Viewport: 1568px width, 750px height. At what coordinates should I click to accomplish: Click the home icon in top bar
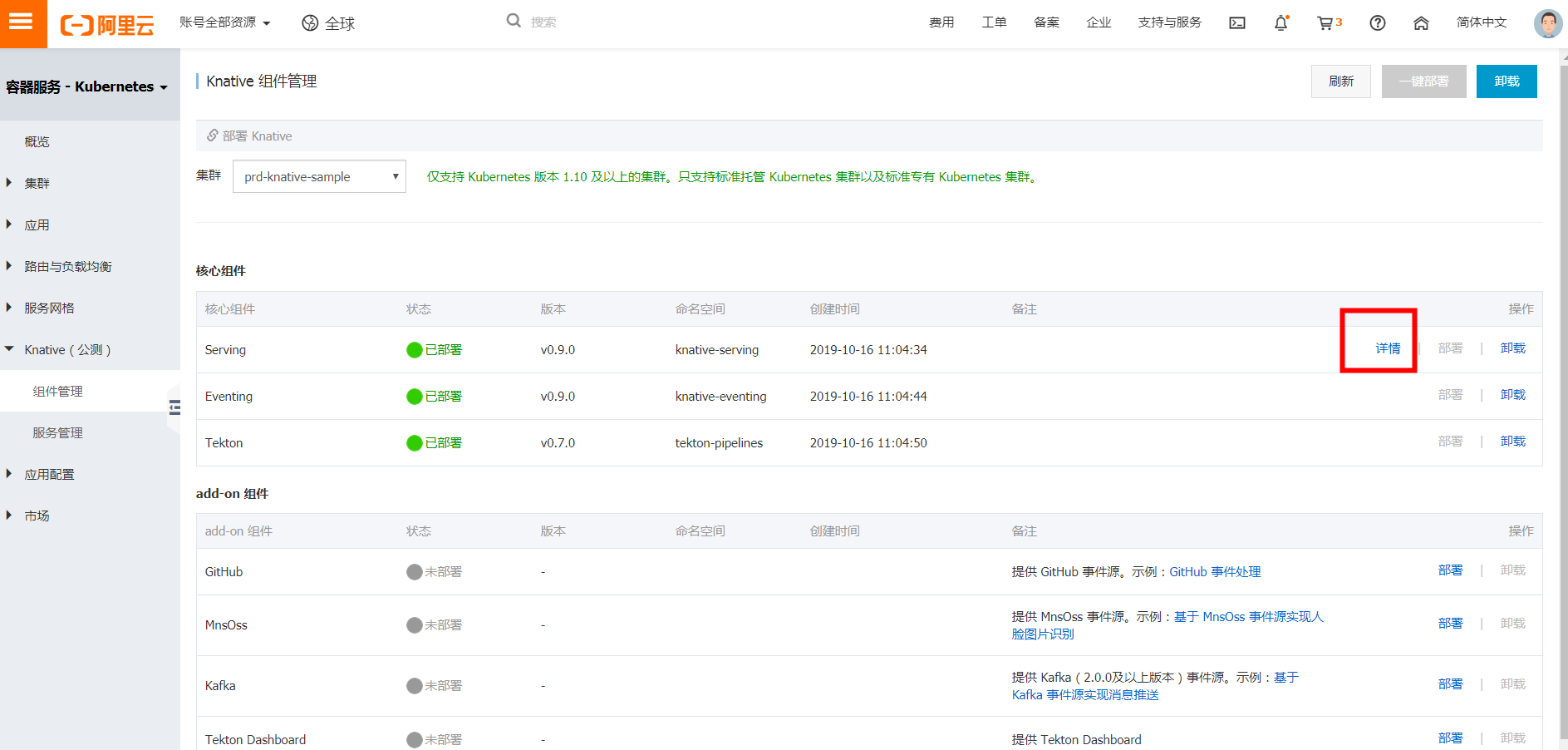point(1421,23)
